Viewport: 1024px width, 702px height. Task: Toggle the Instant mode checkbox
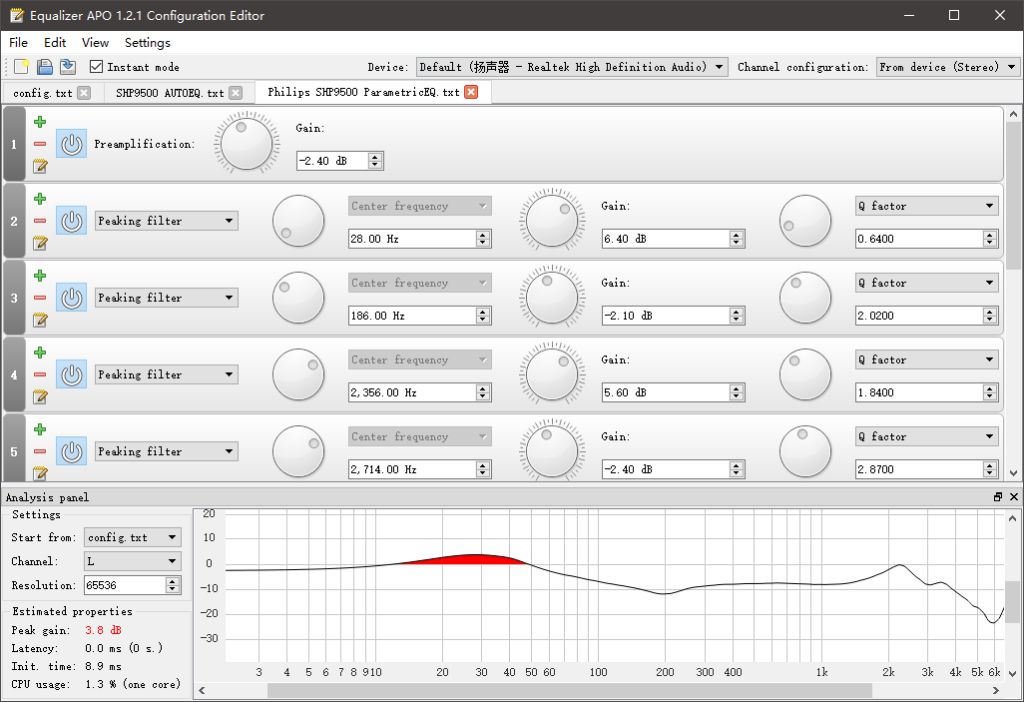(x=96, y=67)
